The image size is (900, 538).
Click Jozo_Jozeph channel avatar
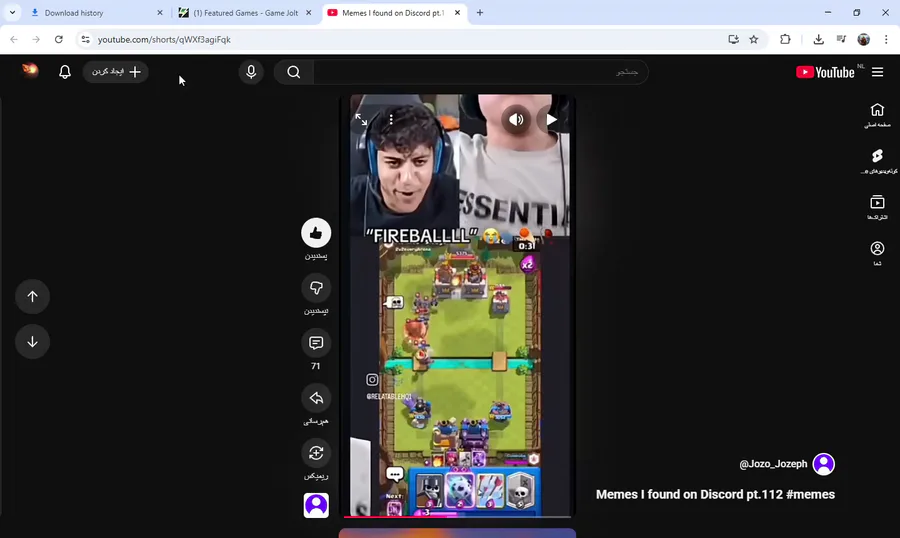824,464
